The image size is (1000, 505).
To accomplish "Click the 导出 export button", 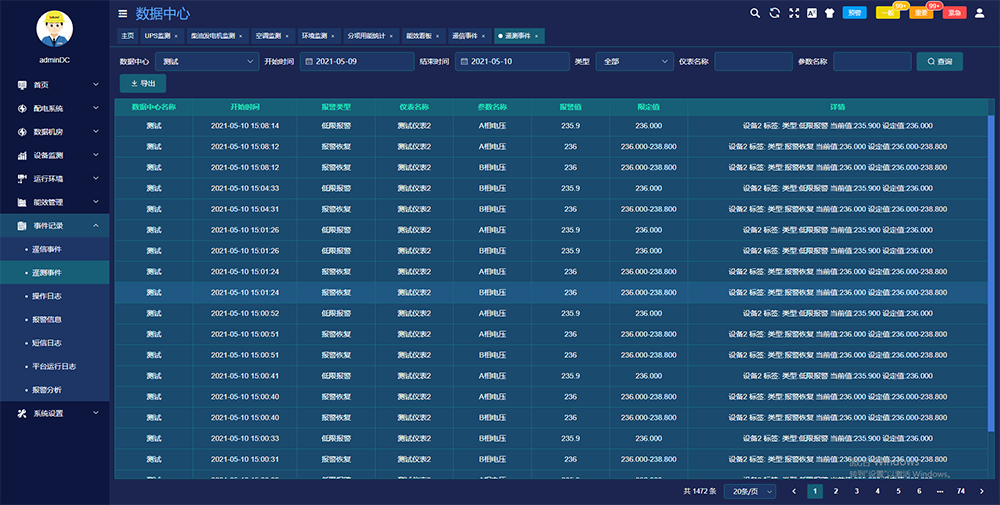I will (143, 83).
